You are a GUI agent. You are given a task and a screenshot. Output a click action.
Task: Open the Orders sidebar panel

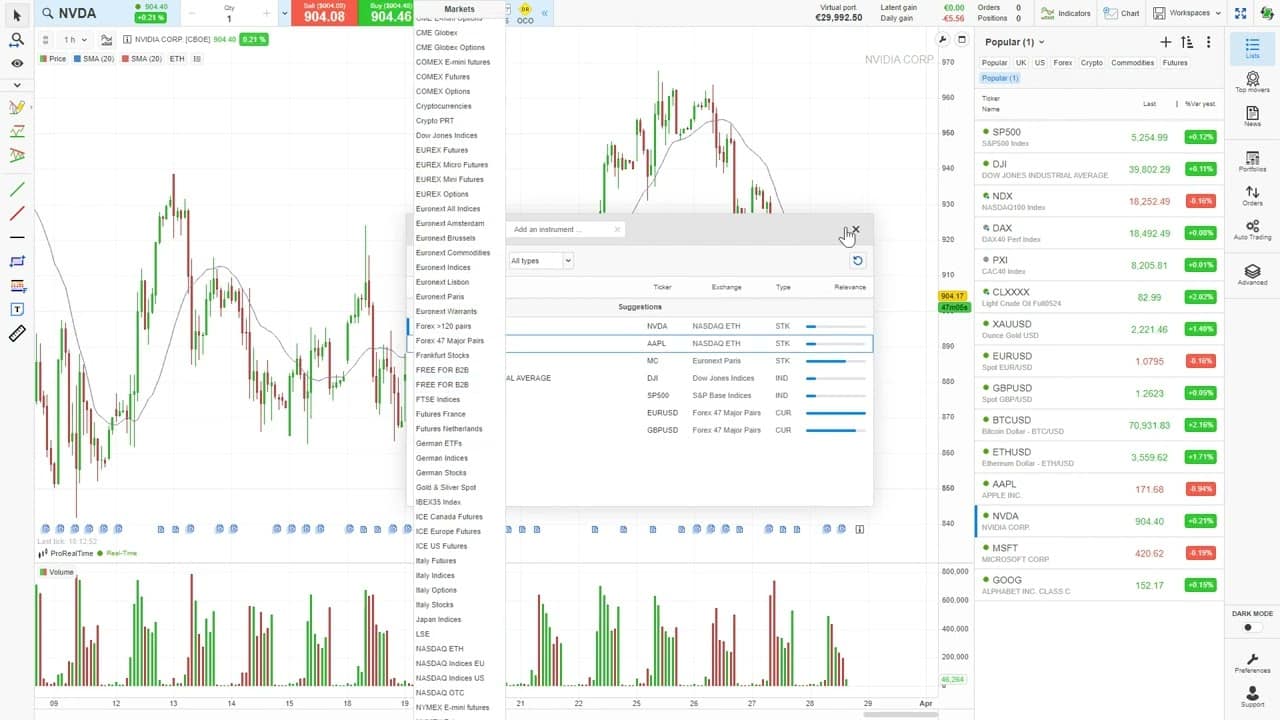(x=1252, y=197)
